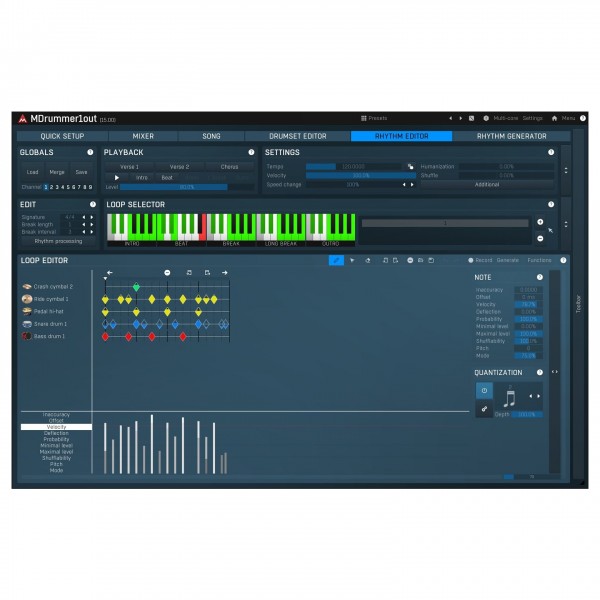Screen dimensions: 600x600
Task: Click the plus icon to add a loop
Action: tap(540, 222)
